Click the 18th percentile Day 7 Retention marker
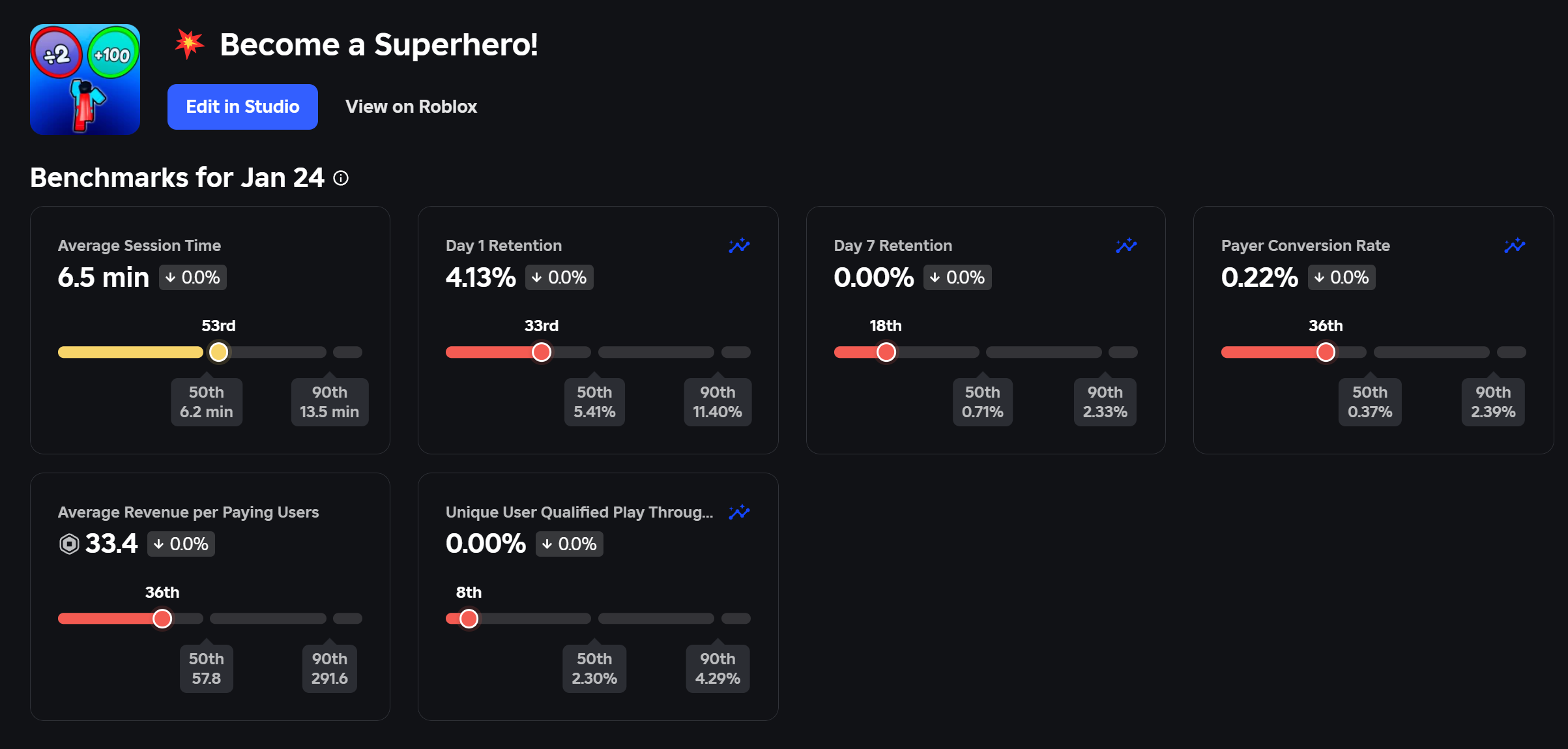Image resolution: width=1568 pixels, height=749 pixels. 886,352
